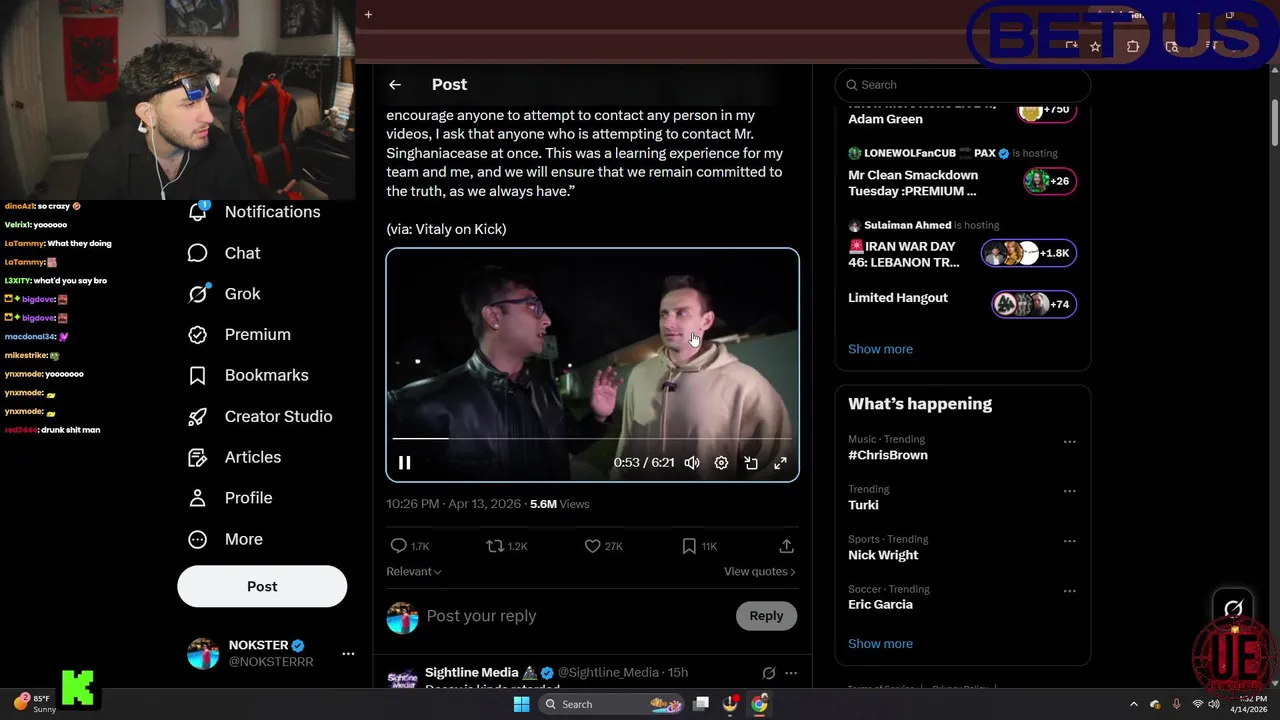Like the post with heart icon
The width and height of the screenshot is (1280, 720).
592,546
